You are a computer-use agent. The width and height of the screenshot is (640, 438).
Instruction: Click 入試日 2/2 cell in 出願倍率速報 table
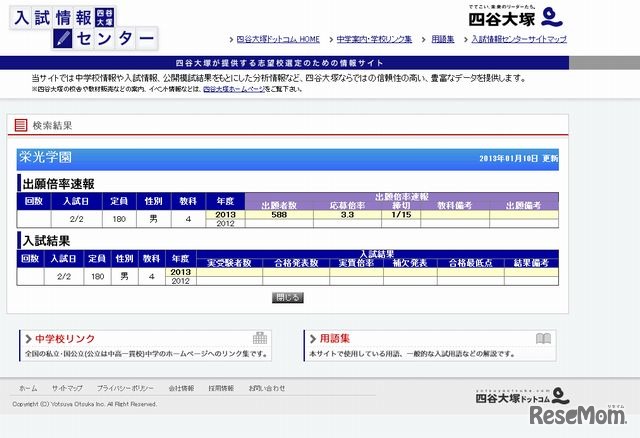tap(76, 219)
